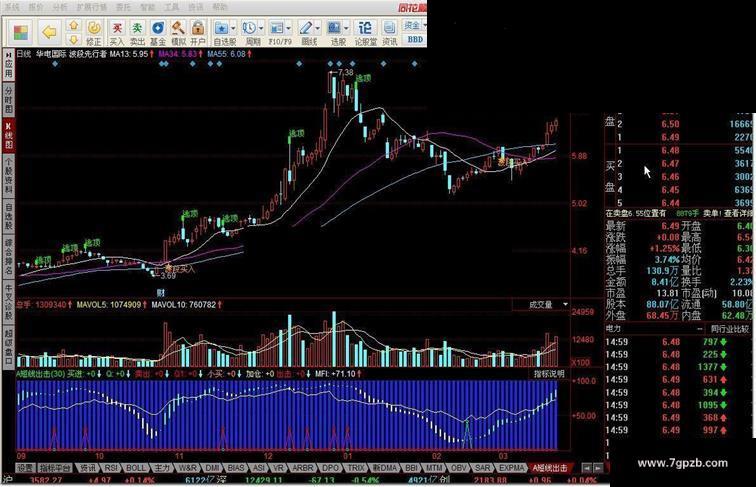Viewport: 756px width, 487px height.
Task: Select the BBI indicator tab
Action: tap(411, 468)
